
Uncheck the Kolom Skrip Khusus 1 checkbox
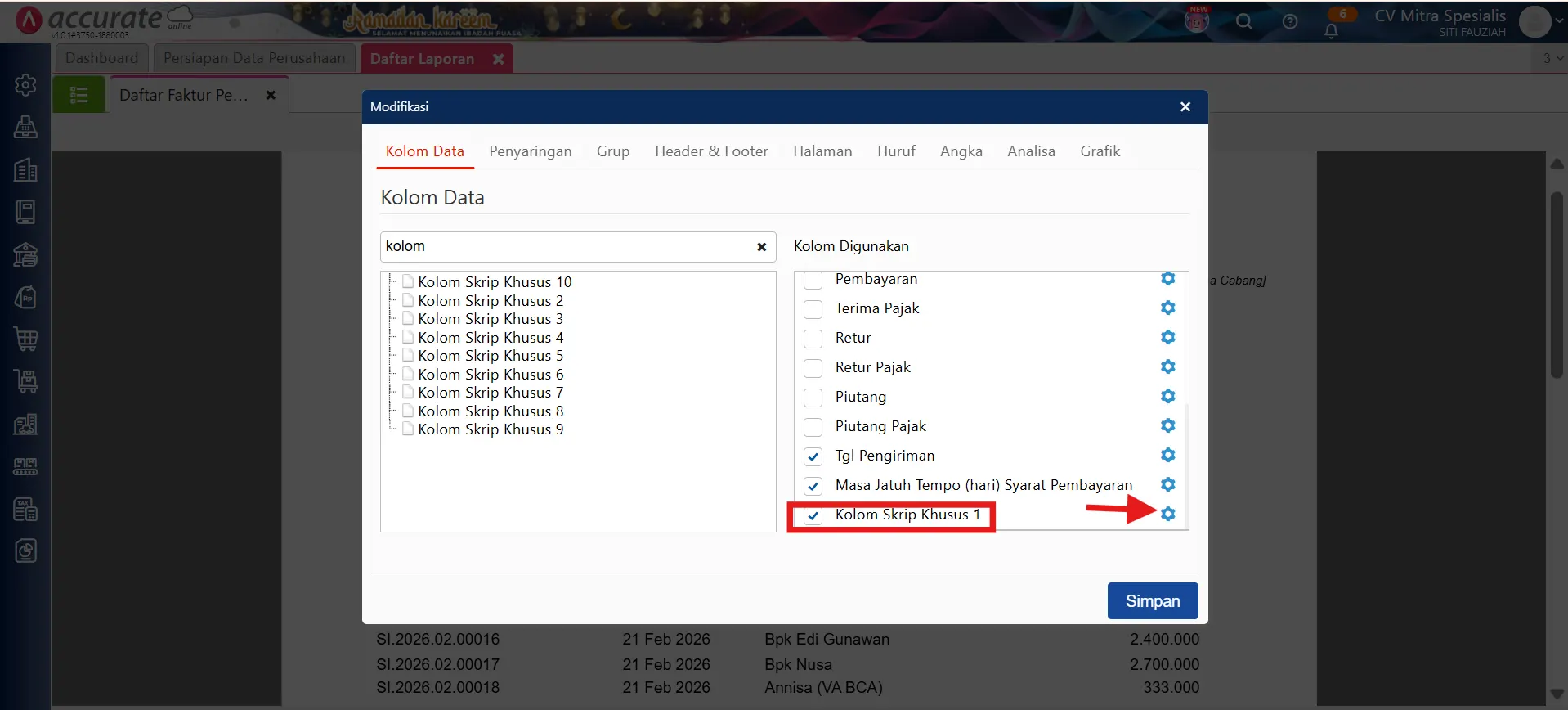813,515
